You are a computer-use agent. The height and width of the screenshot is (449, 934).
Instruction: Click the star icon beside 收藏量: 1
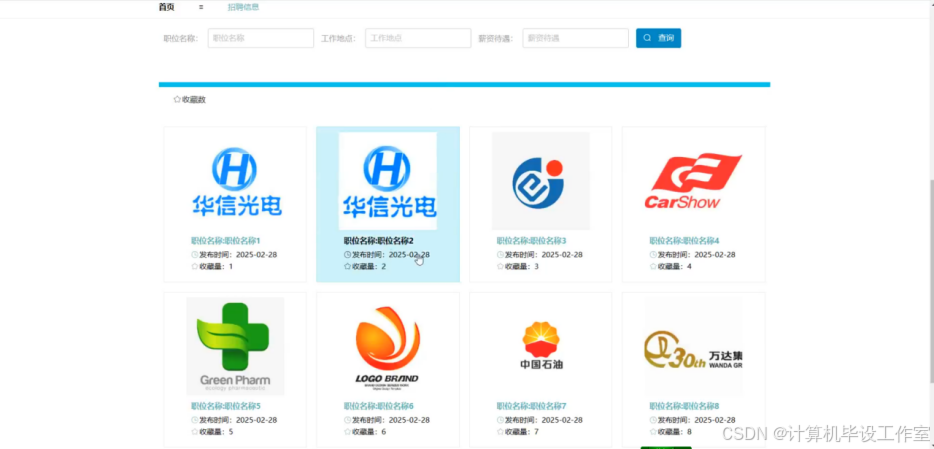(195, 266)
